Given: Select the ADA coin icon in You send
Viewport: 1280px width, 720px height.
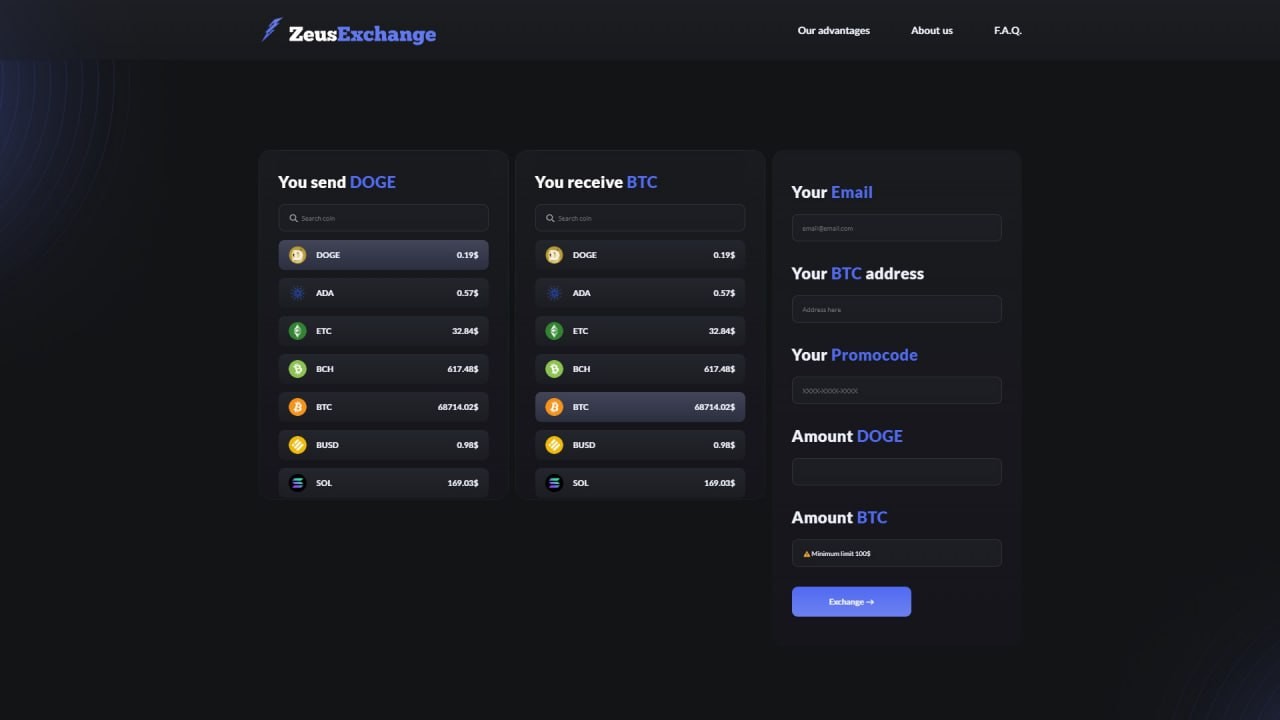Looking at the screenshot, I should tap(297, 293).
